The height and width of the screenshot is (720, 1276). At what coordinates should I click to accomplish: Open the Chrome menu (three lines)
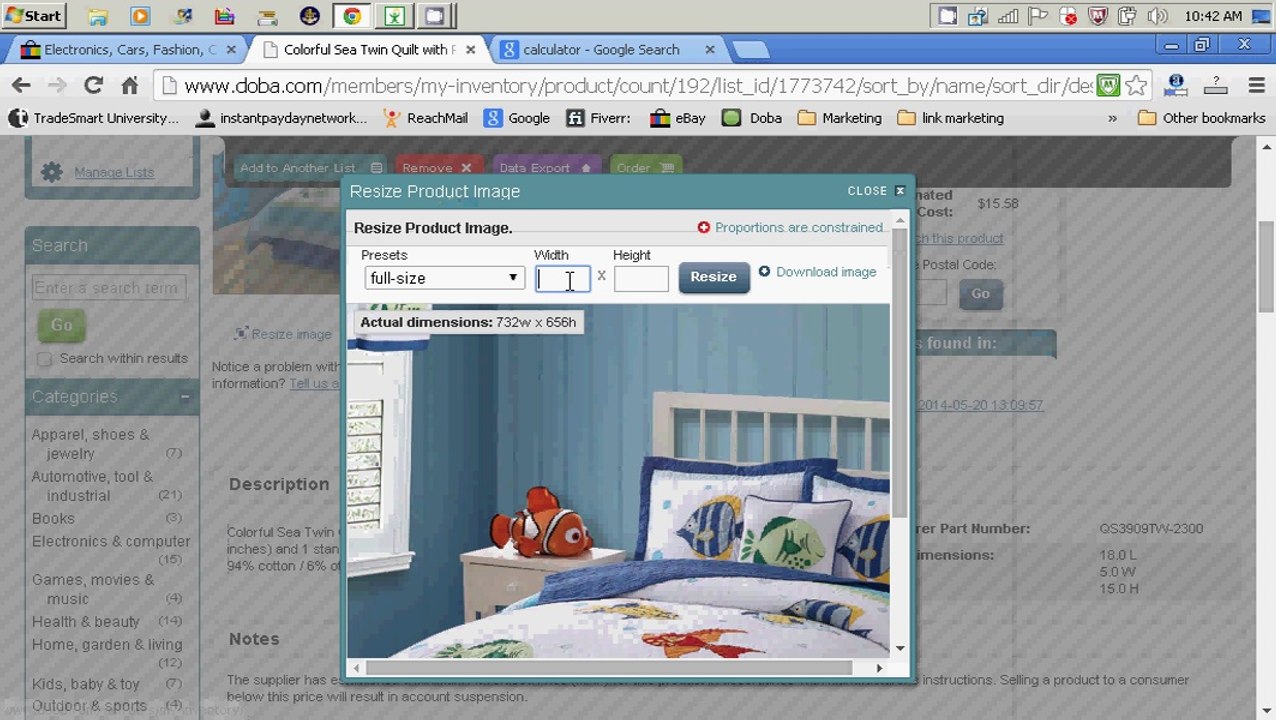(x=1255, y=86)
